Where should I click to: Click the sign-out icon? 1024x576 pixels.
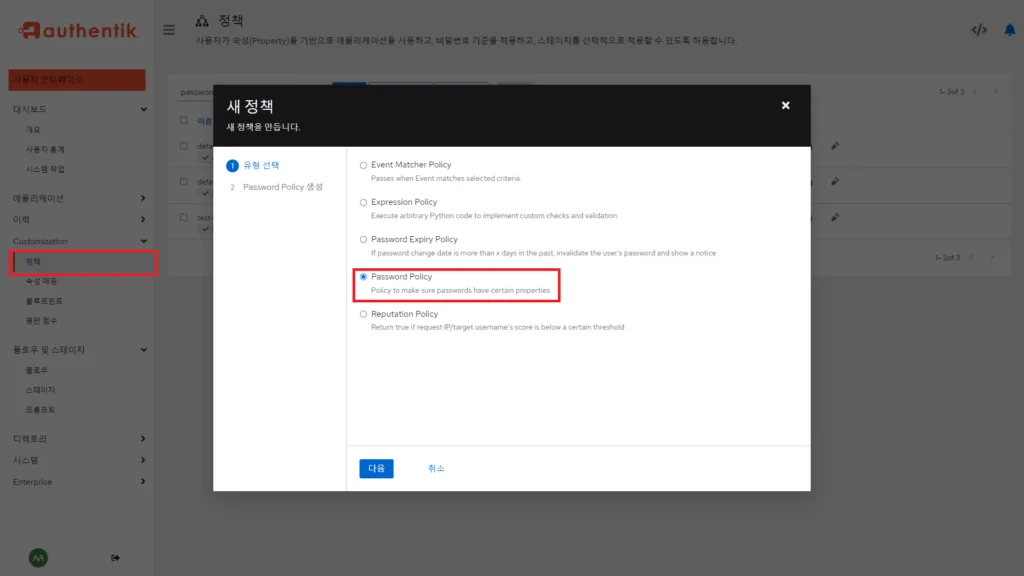pos(116,557)
